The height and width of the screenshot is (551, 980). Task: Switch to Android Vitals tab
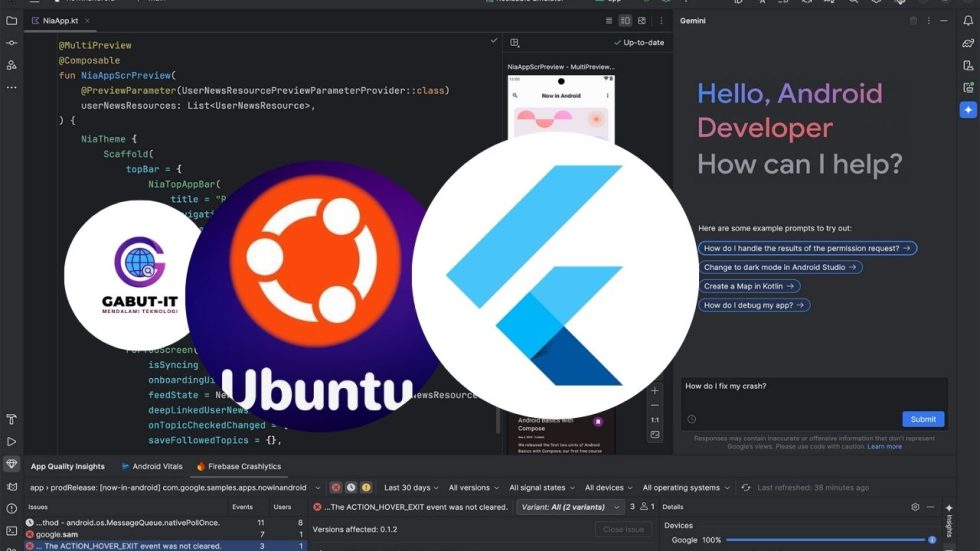(152, 466)
